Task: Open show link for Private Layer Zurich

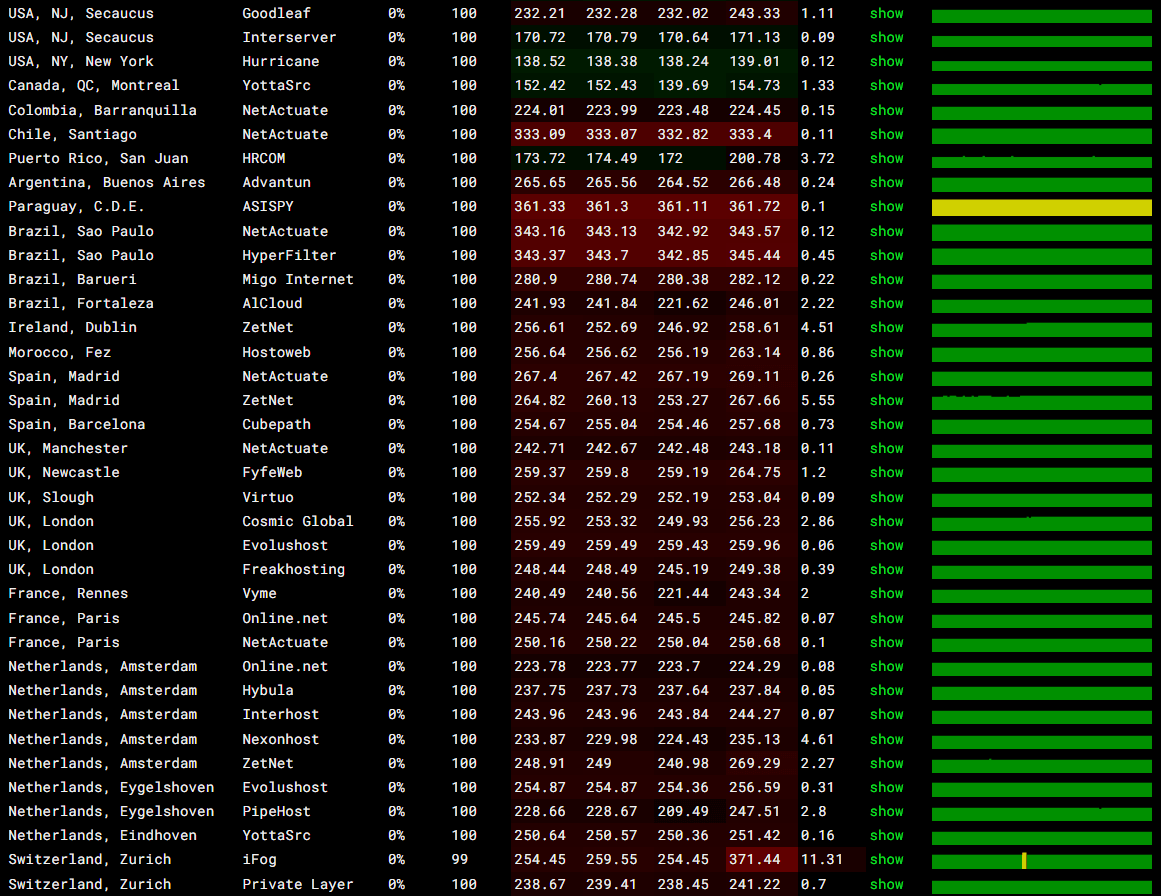Action: pyautogui.click(x=886, y=884)
